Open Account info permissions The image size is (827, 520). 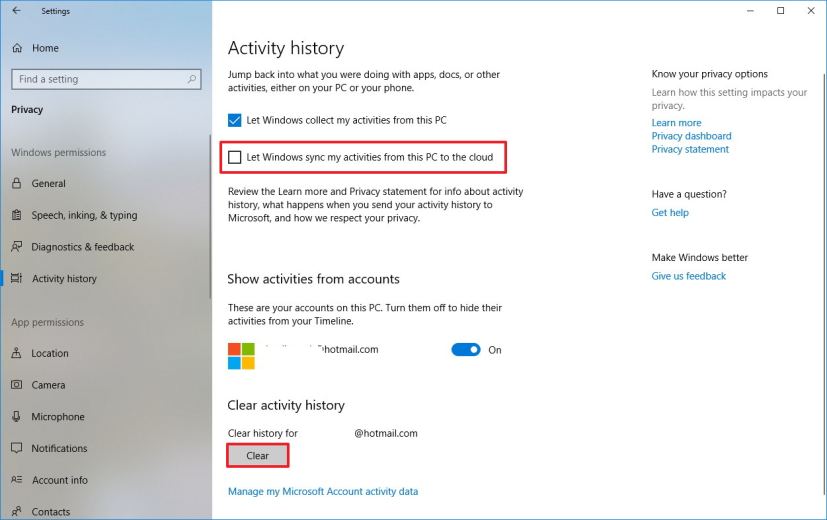tap(60, 480)
